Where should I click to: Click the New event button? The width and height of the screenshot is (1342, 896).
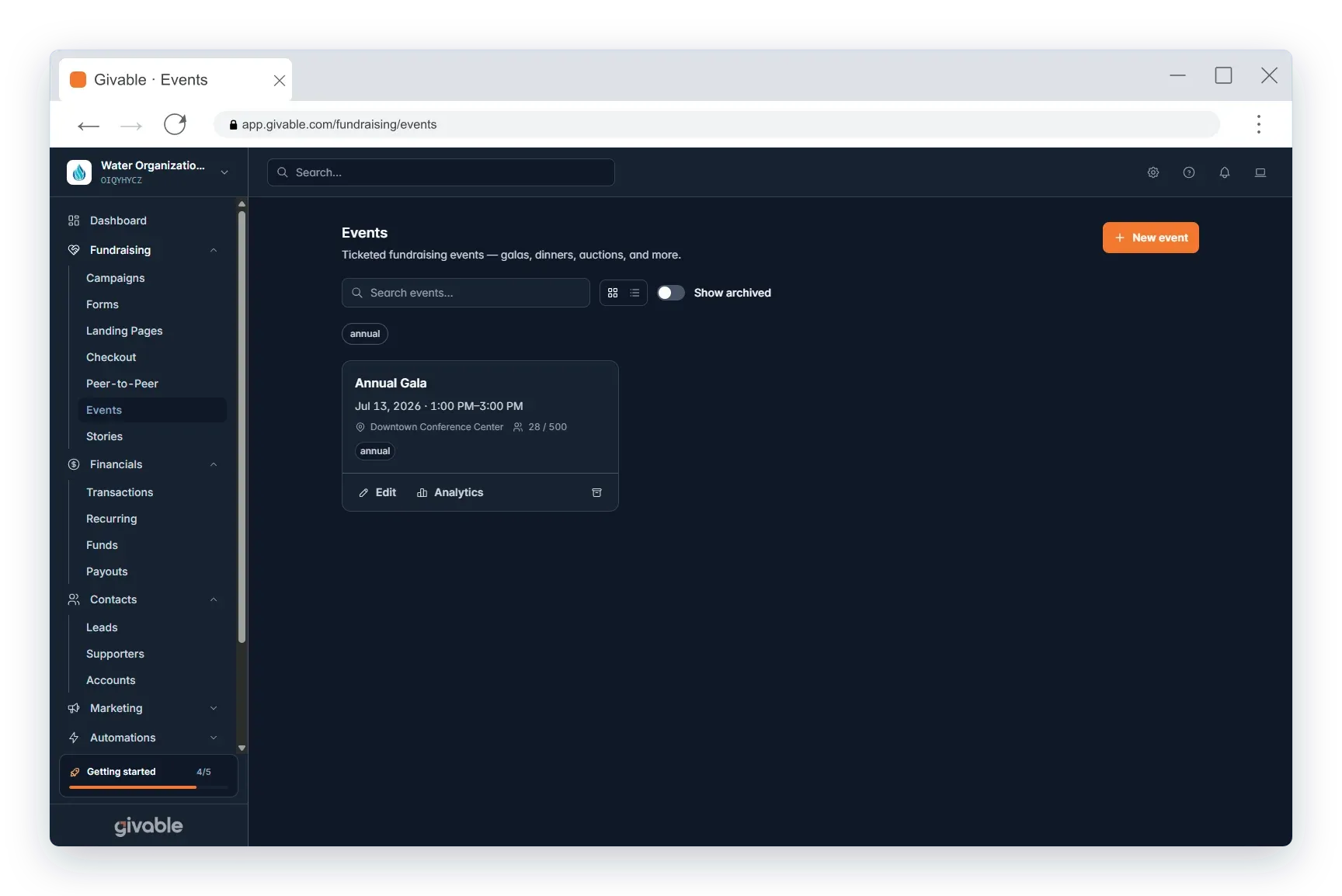(1150, 238)
